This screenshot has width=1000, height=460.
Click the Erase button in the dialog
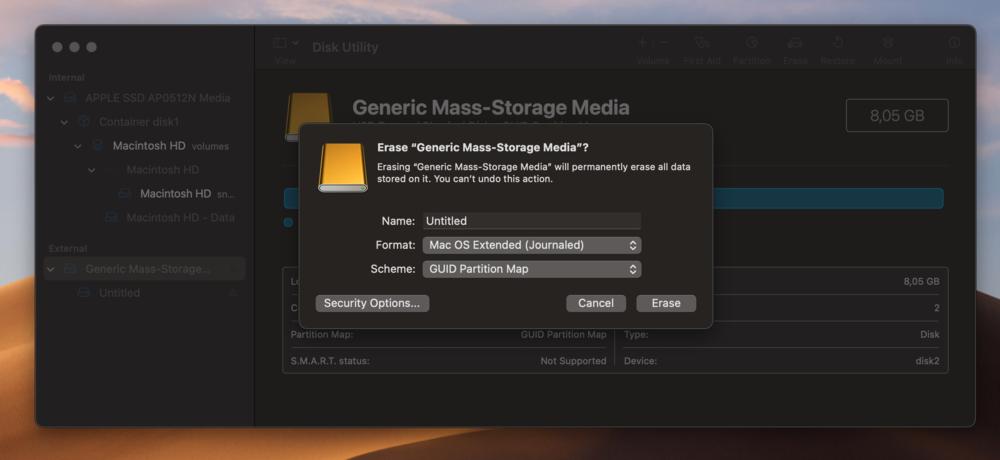[x=666, y=303]
